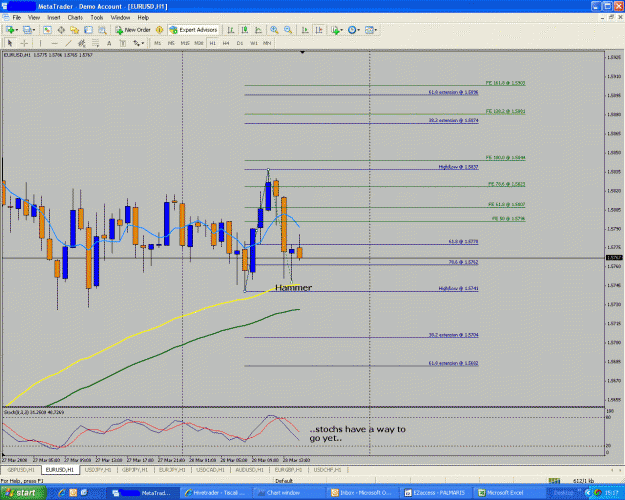
Task: Select the Text tool labeled A
Action: (x=109, y=43)
